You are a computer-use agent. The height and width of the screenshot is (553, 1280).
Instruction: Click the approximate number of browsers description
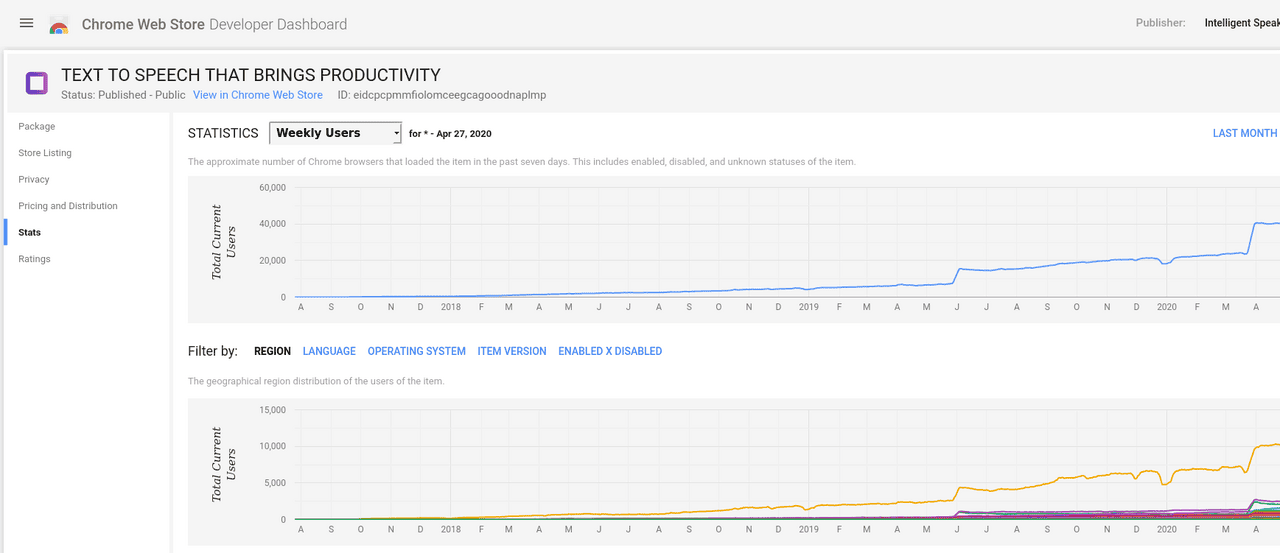(x=522, y=162)
